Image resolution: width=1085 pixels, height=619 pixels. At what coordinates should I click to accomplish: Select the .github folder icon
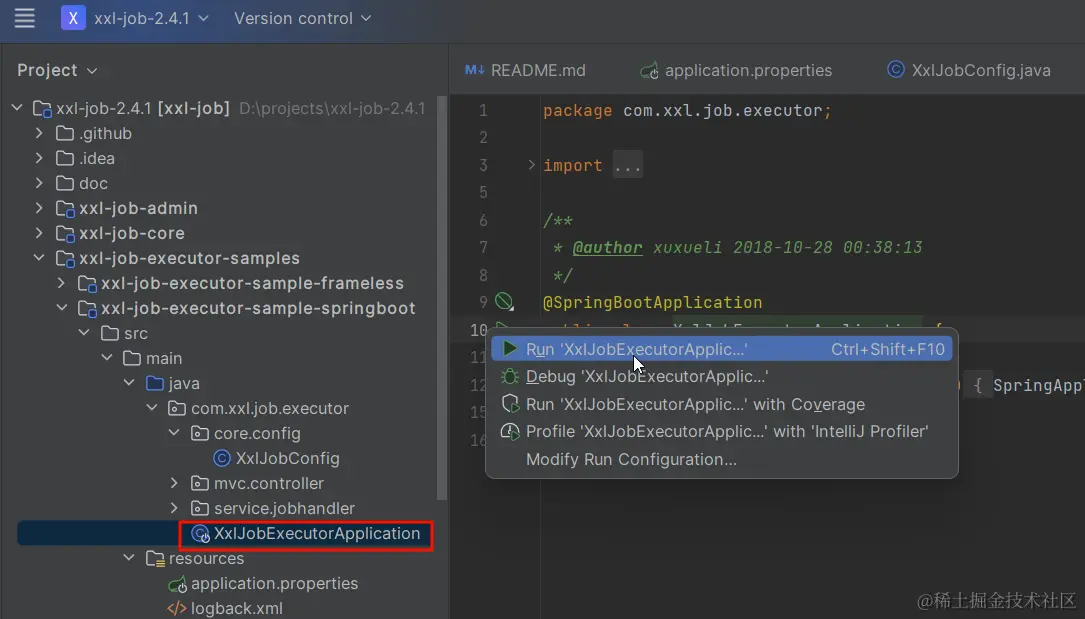[x=65, y=133]
